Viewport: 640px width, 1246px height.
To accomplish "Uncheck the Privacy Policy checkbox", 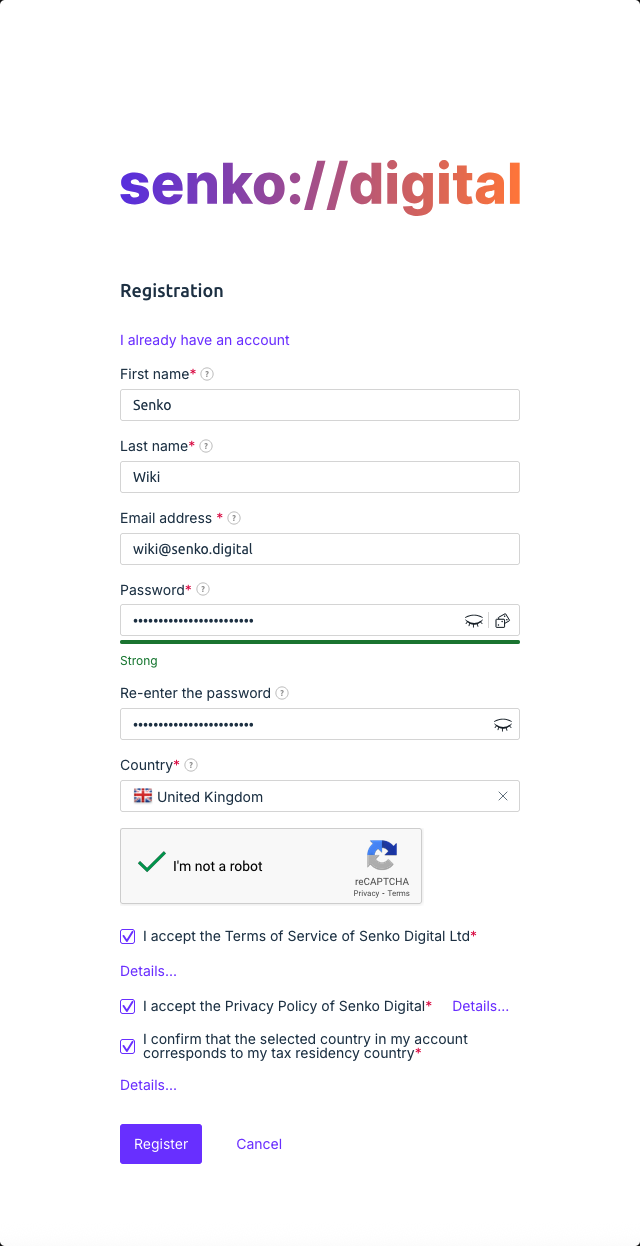I will pyautogui.click(x=128, y=1007).
